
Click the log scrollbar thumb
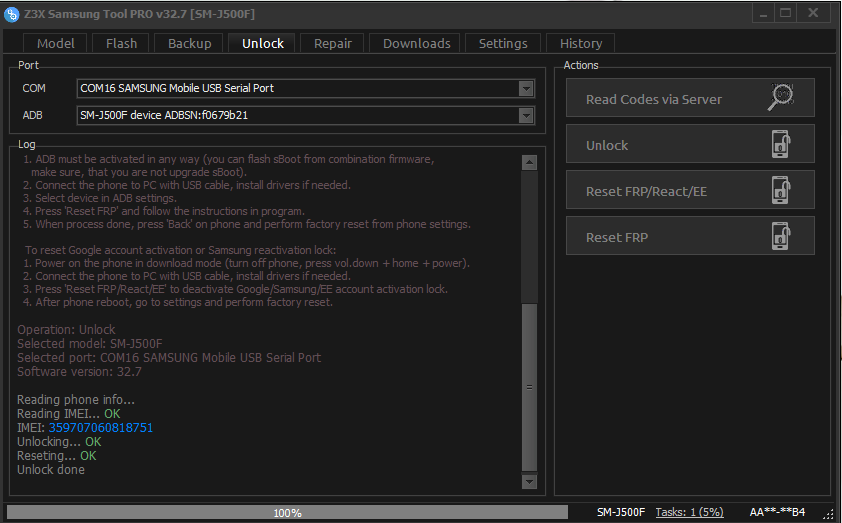pyautogui.click(x=529, y=387)
